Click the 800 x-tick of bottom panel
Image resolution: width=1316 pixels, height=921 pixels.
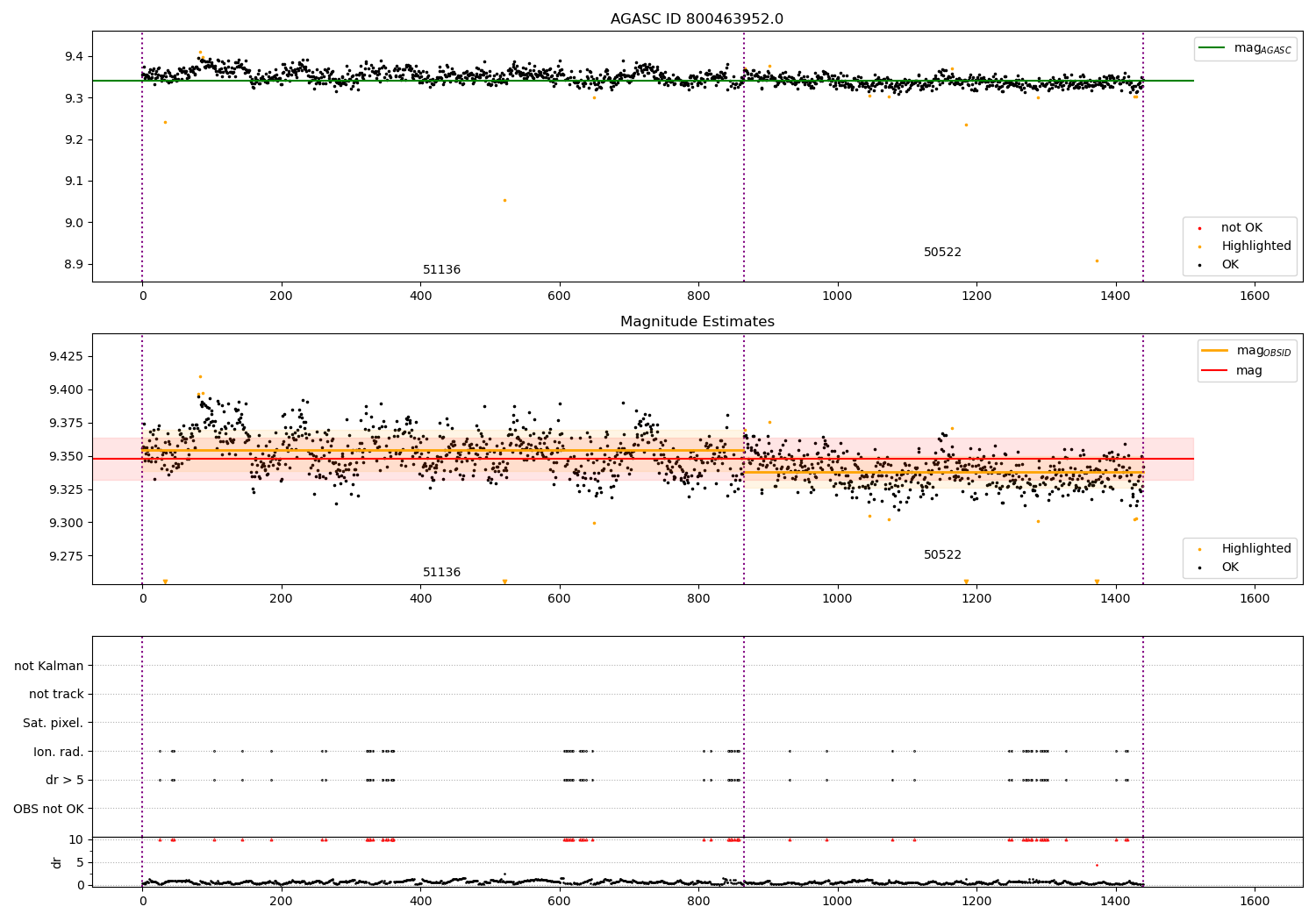698,902
